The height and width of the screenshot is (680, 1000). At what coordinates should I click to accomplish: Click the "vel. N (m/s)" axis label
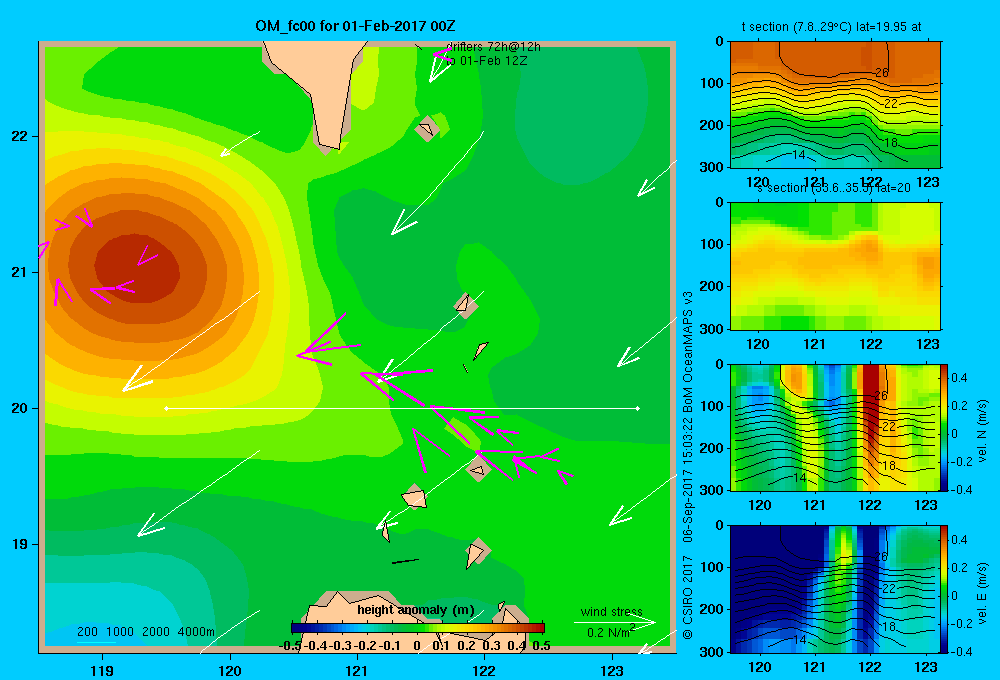coord(983,431)
